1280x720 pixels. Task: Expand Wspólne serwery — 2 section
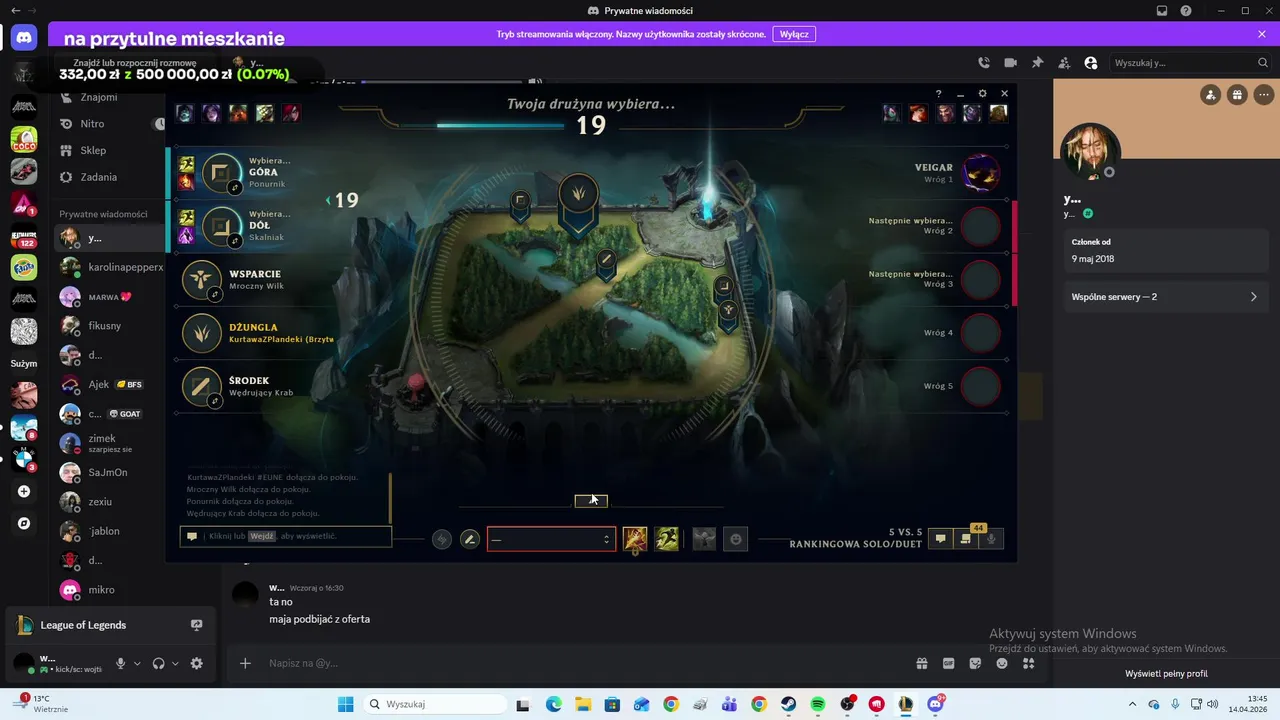tap(1165, 297)
